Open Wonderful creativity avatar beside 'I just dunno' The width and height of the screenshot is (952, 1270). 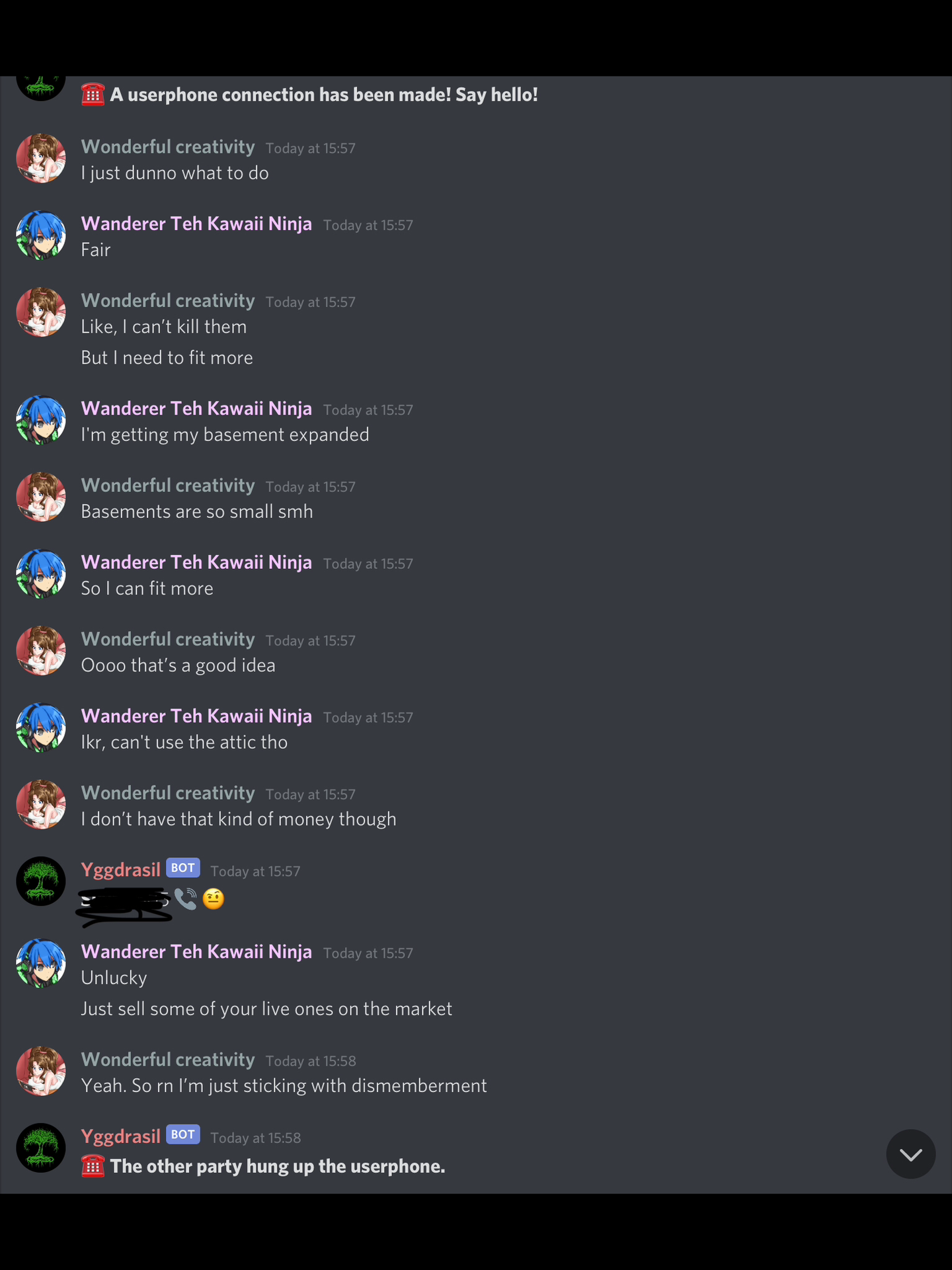point(41,159)
